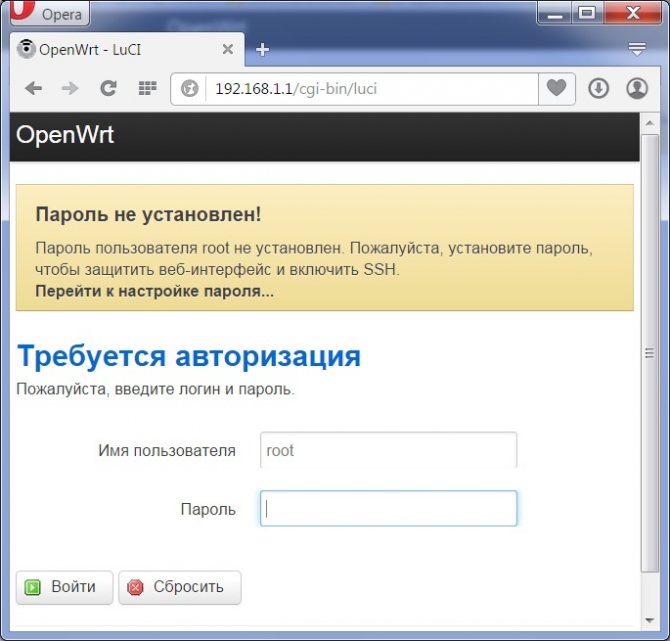Screen dimensions: 670x641
Task: Minimize the Opera window
Action: [555, 14]
